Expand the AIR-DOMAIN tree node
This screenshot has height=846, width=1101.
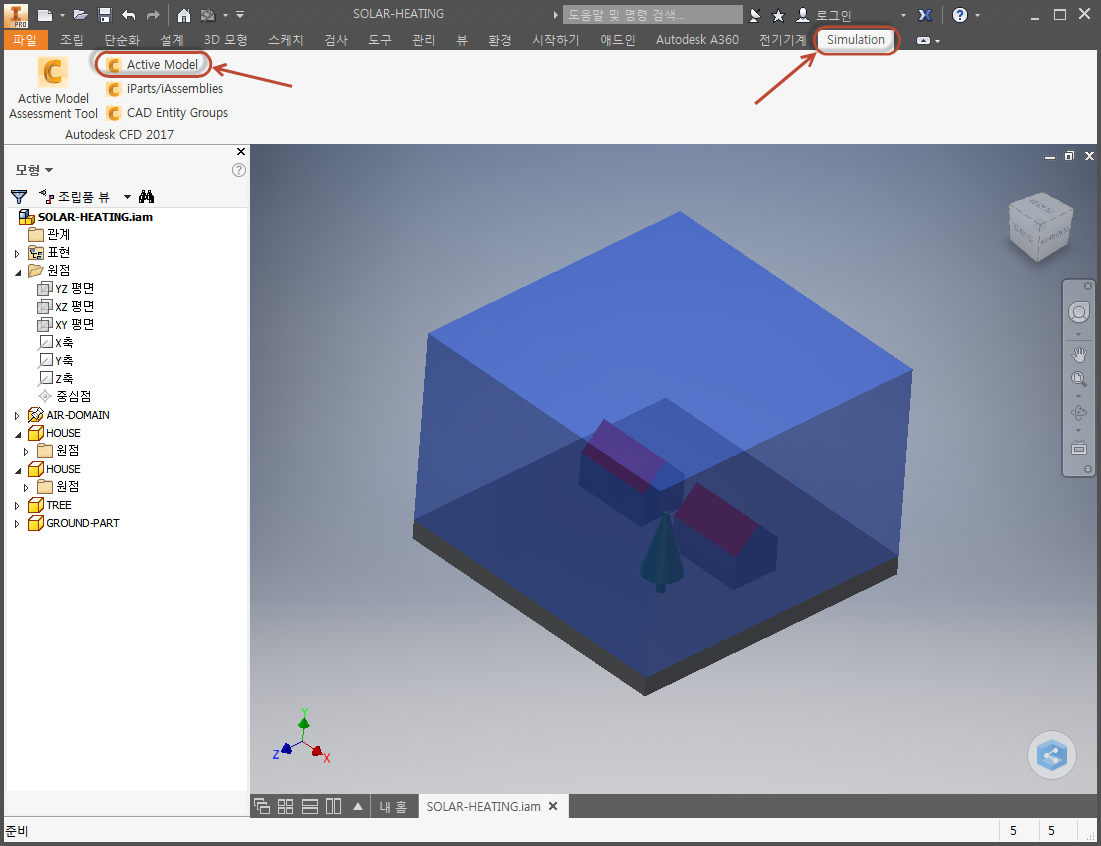point(17,416)
